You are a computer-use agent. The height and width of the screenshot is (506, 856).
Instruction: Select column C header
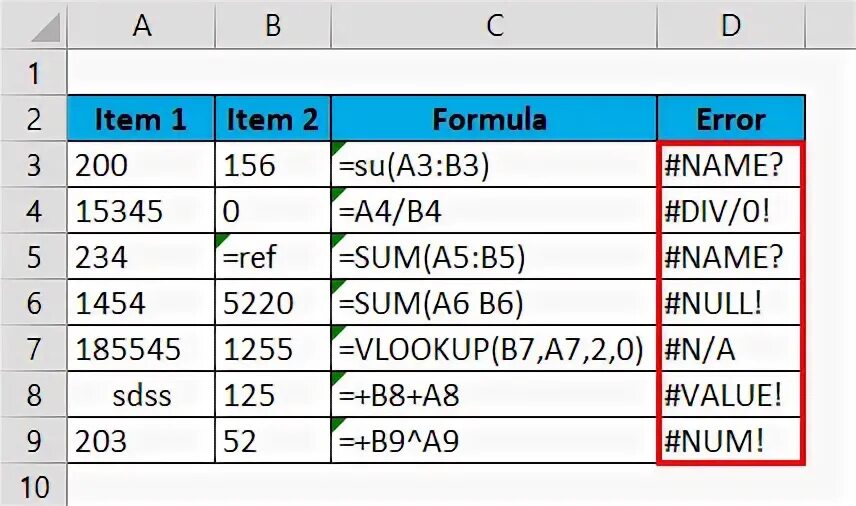click(494, 25)
